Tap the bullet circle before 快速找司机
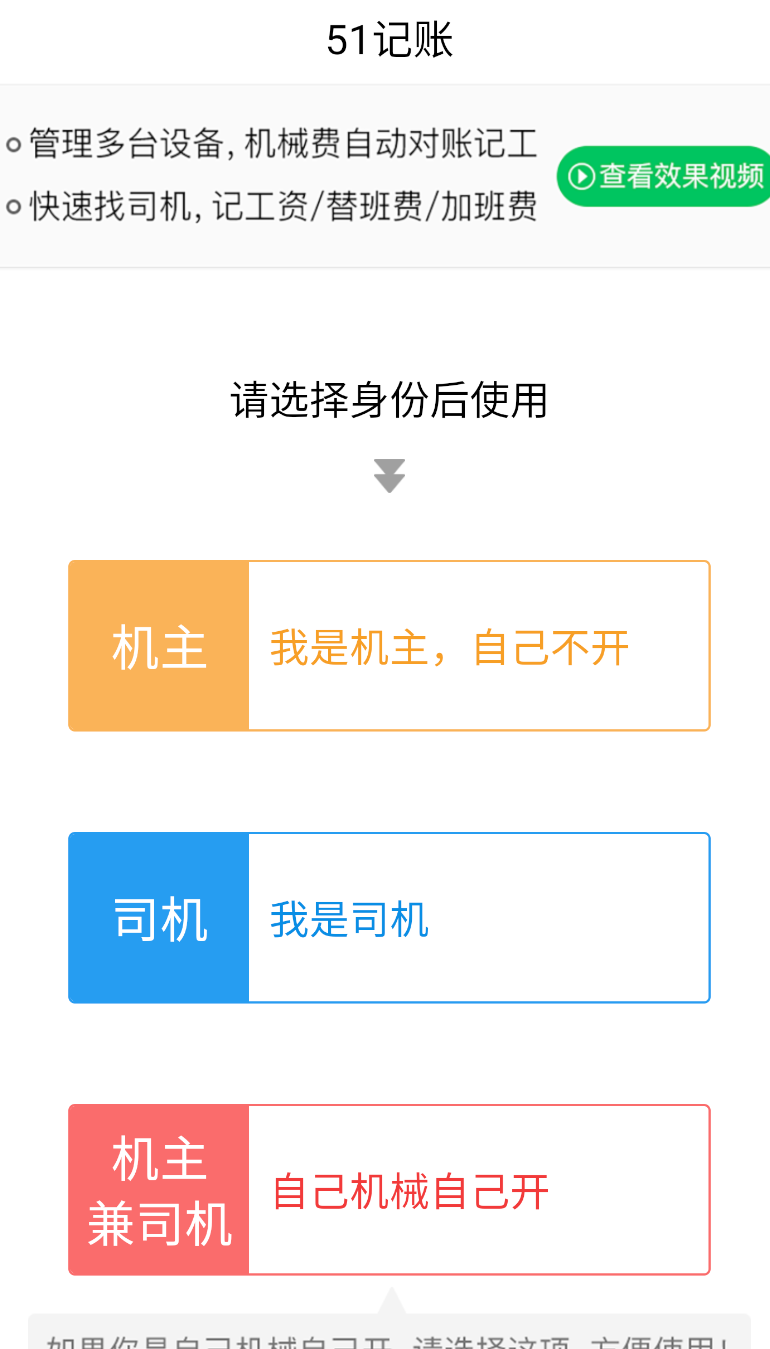The width and height of the screenshot is (770, 1349). pos(14,207)
